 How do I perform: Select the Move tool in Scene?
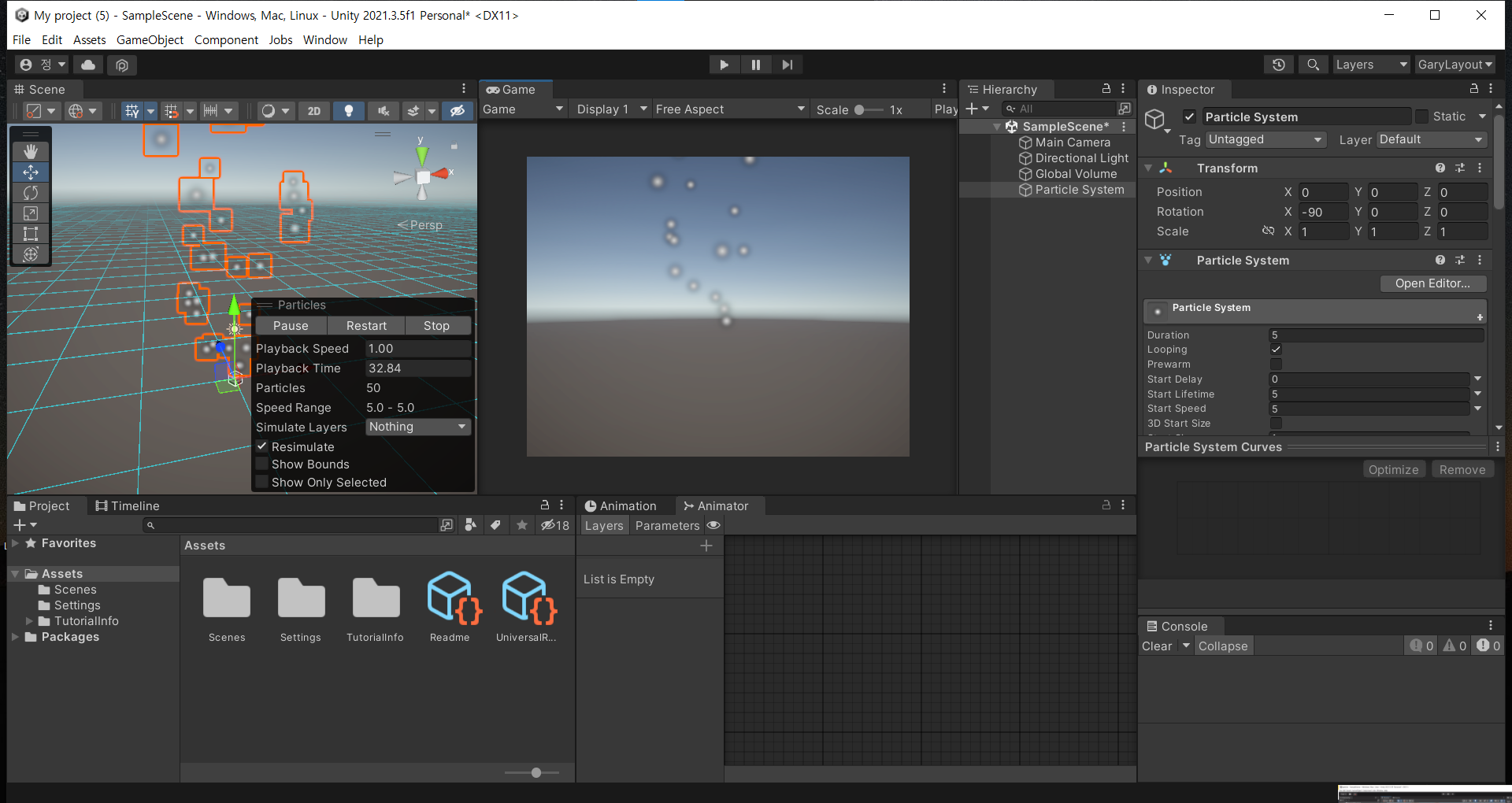click(x=31, y=172)
